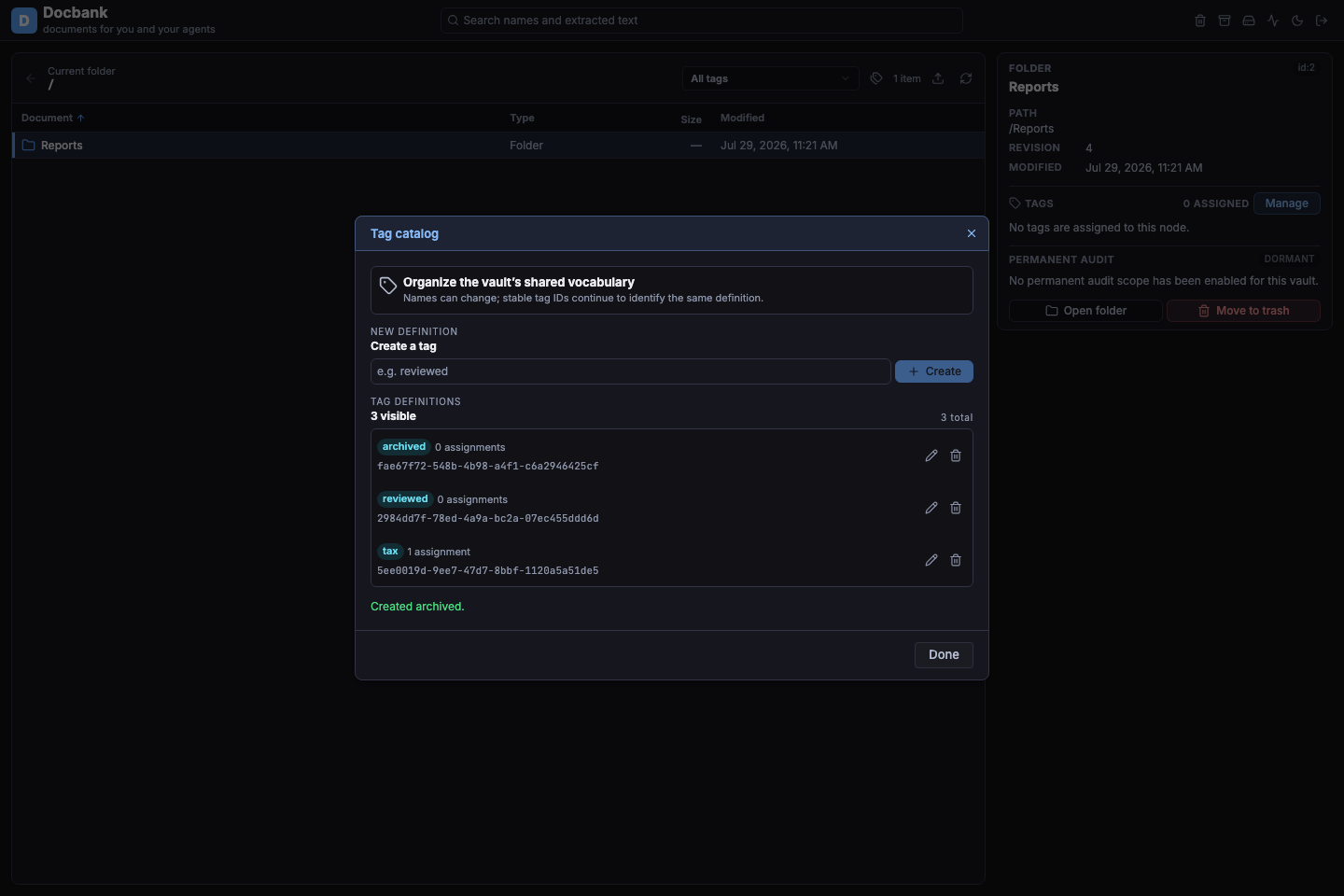Go back with the folder back arrow
The height and width of the screenshot is (896, 1344).
[x=31, y=78]
